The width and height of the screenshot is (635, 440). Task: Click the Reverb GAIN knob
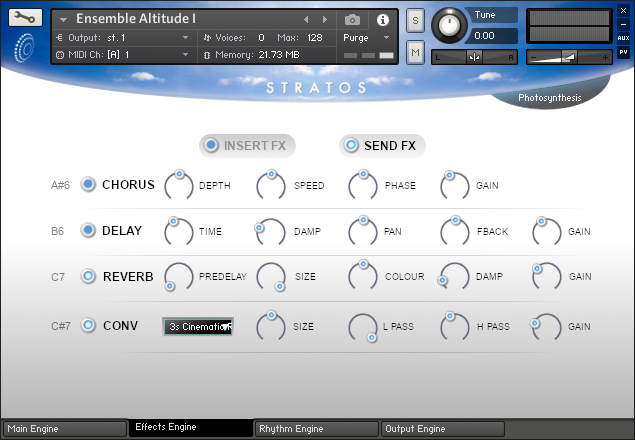pos(547,277)
